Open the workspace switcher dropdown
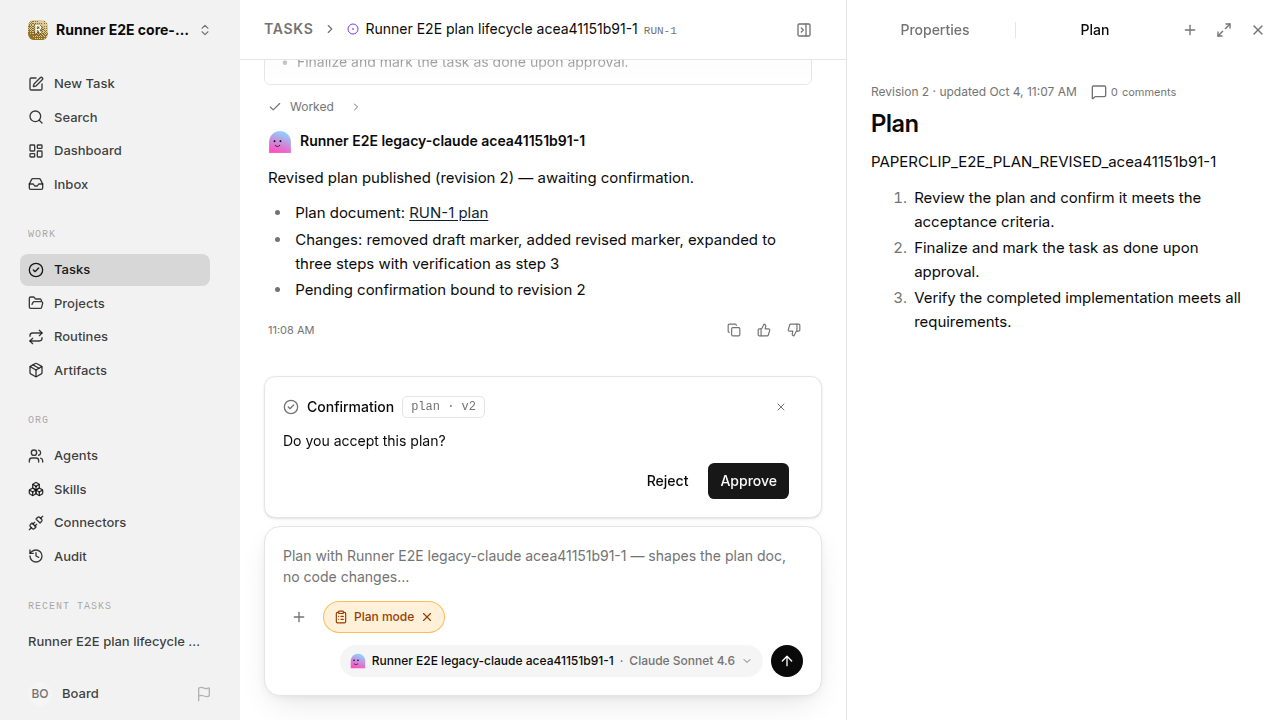Viewport: 1280px width, 720px height. click(x=120, y=30)
